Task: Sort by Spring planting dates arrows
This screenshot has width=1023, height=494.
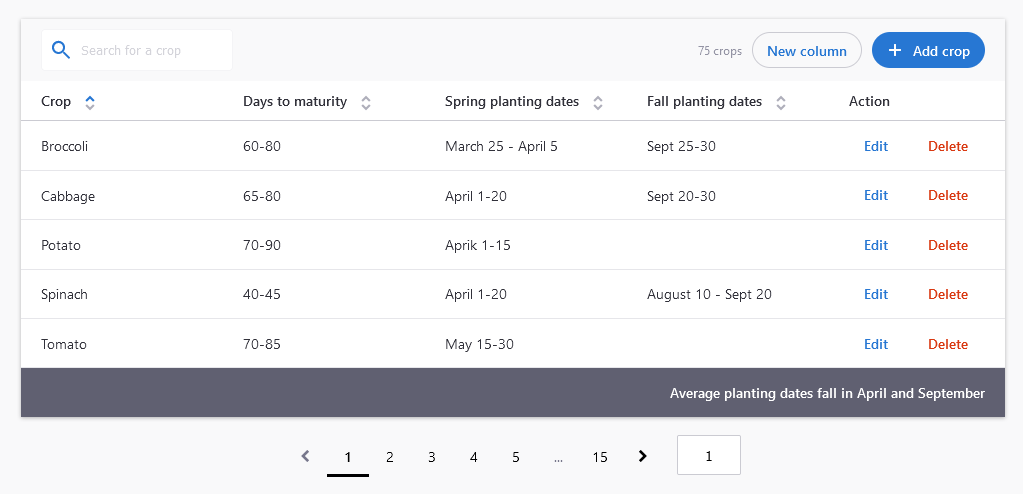Action: tap(598, 102)
